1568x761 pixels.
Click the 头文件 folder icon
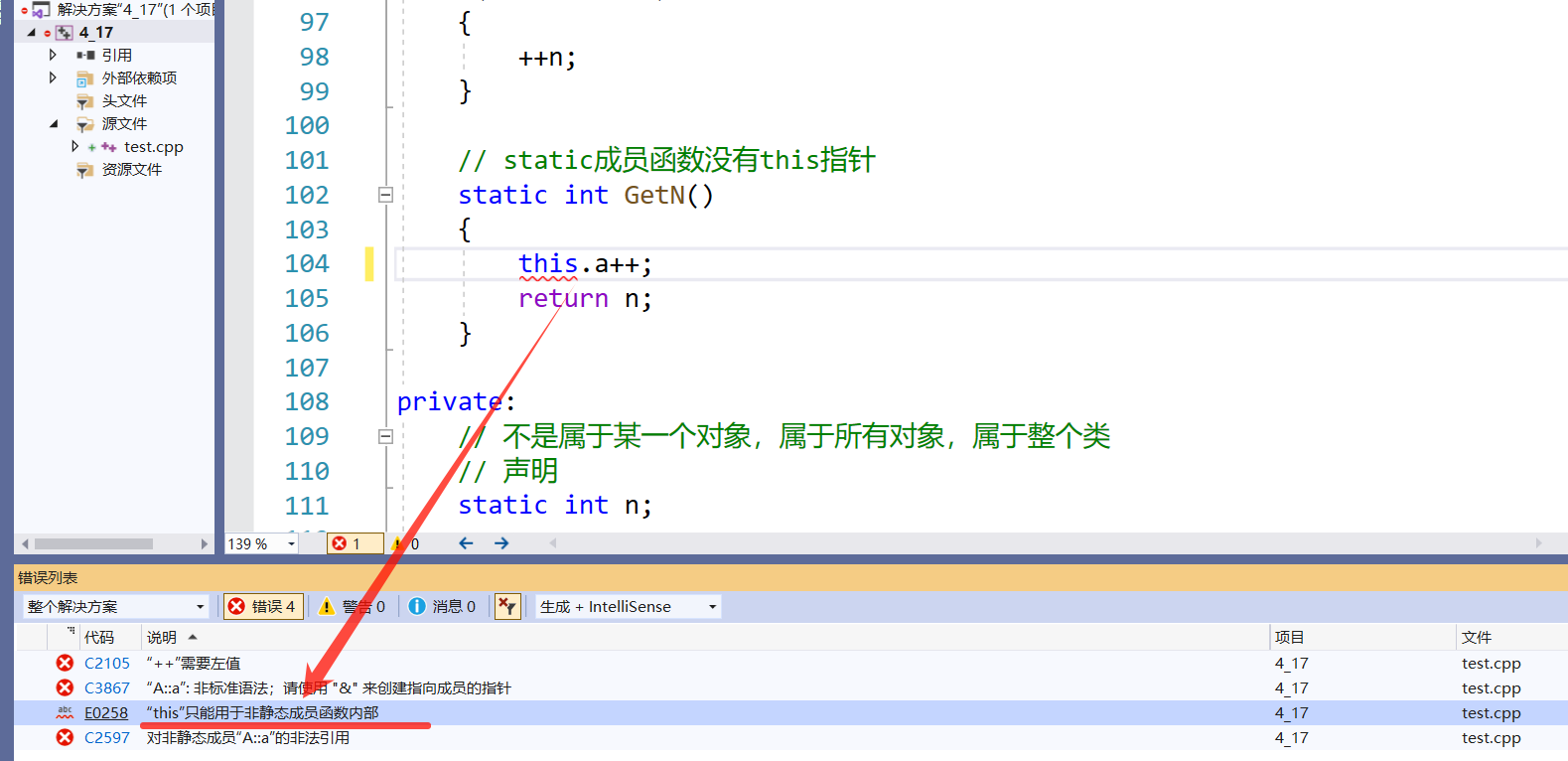pos(85,101)
